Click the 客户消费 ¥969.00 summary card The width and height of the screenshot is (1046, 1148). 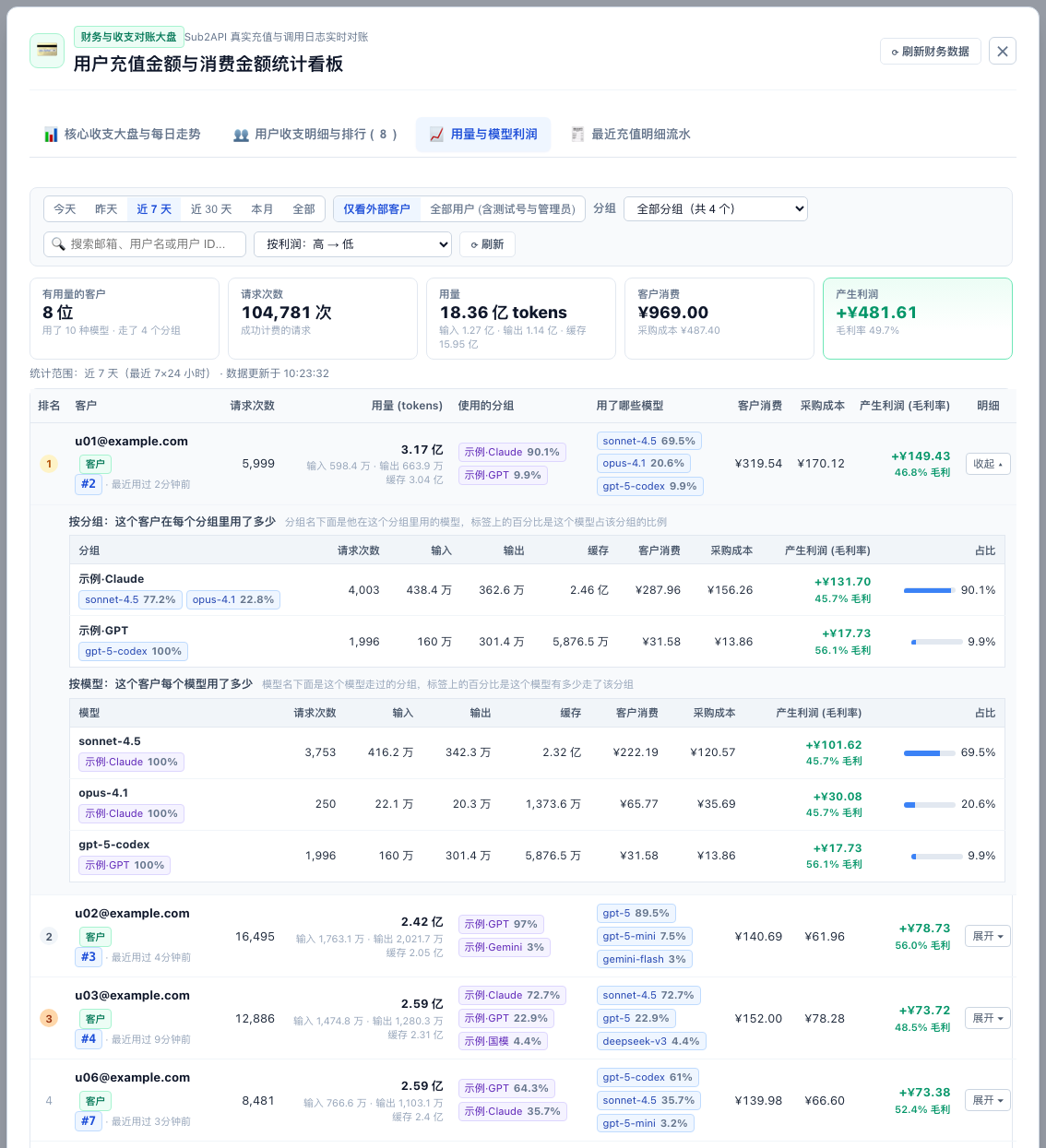point(719,318)
